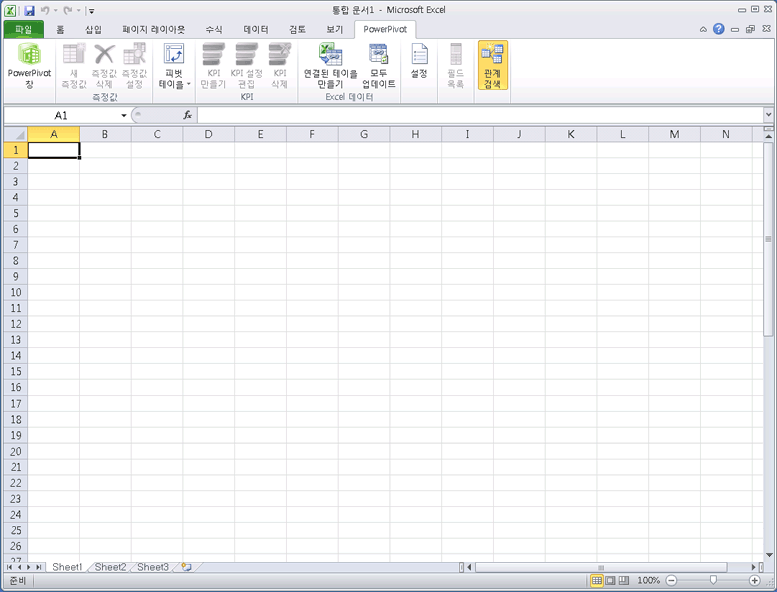Image resolution: width=777 pixels, height=592 pixels.
Task: Open the Excel Help question mark icon
Action: point(719,29)
